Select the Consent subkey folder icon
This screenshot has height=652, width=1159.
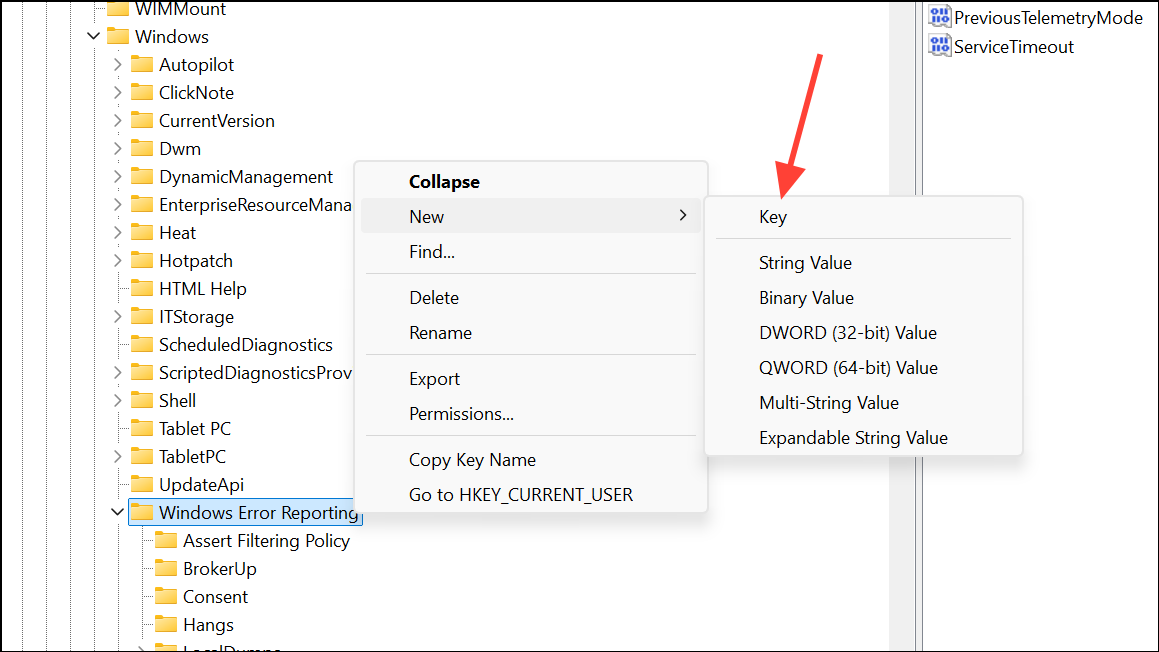(x=166, y=597)
